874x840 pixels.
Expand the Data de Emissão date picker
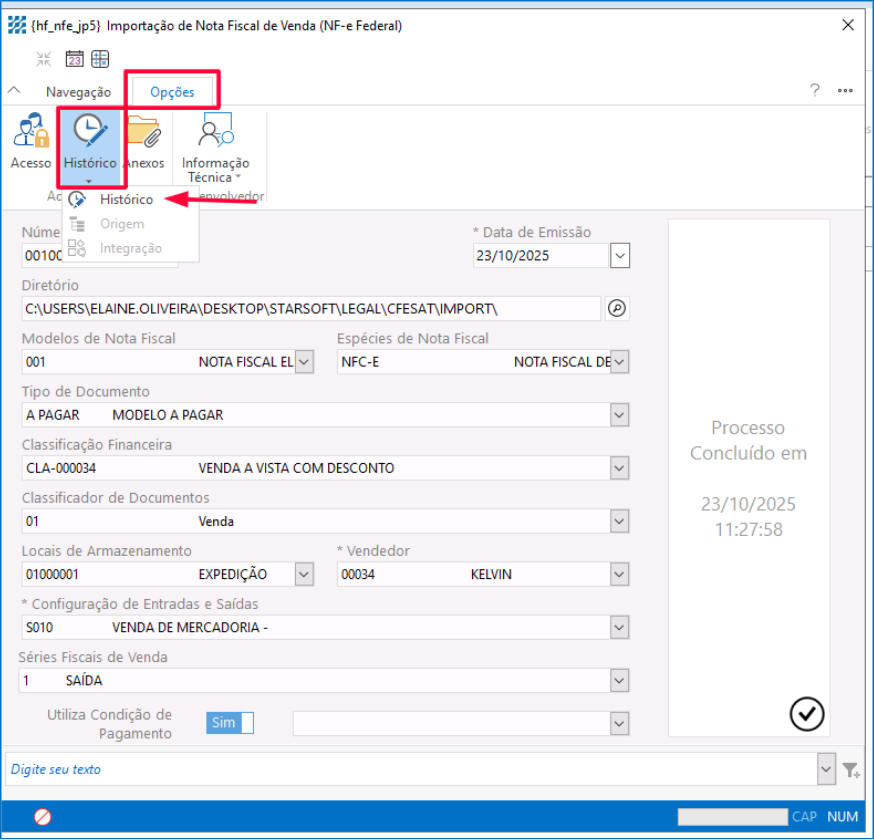[620, 256]
